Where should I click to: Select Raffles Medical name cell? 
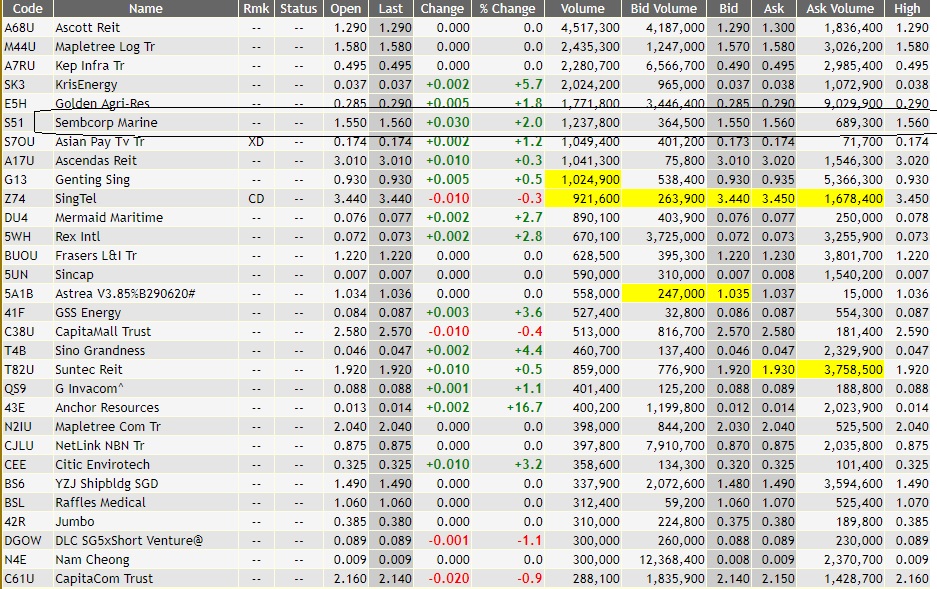[x=100, y=502]
